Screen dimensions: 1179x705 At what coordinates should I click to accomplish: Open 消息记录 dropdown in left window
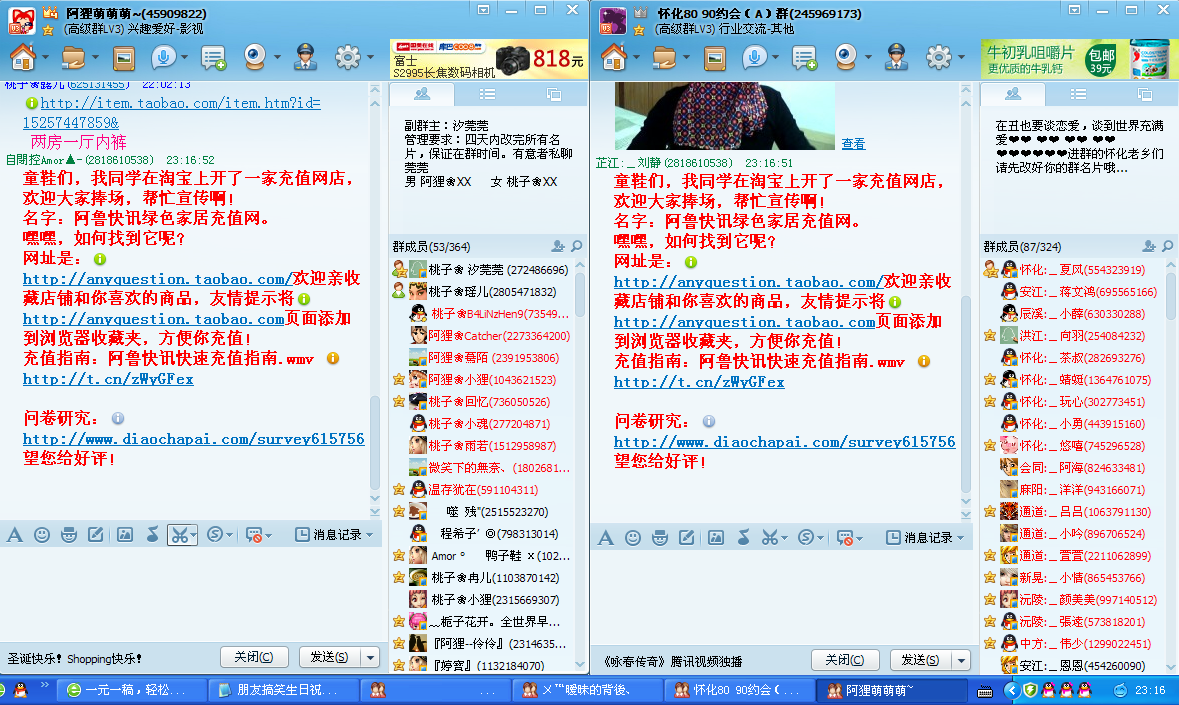click(x=334, y=534)
